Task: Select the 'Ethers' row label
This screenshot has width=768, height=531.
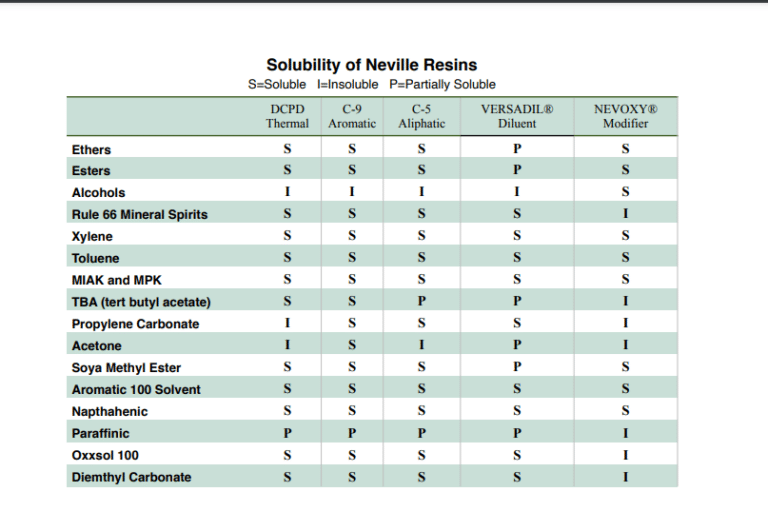Action: [x=91, y=150]
